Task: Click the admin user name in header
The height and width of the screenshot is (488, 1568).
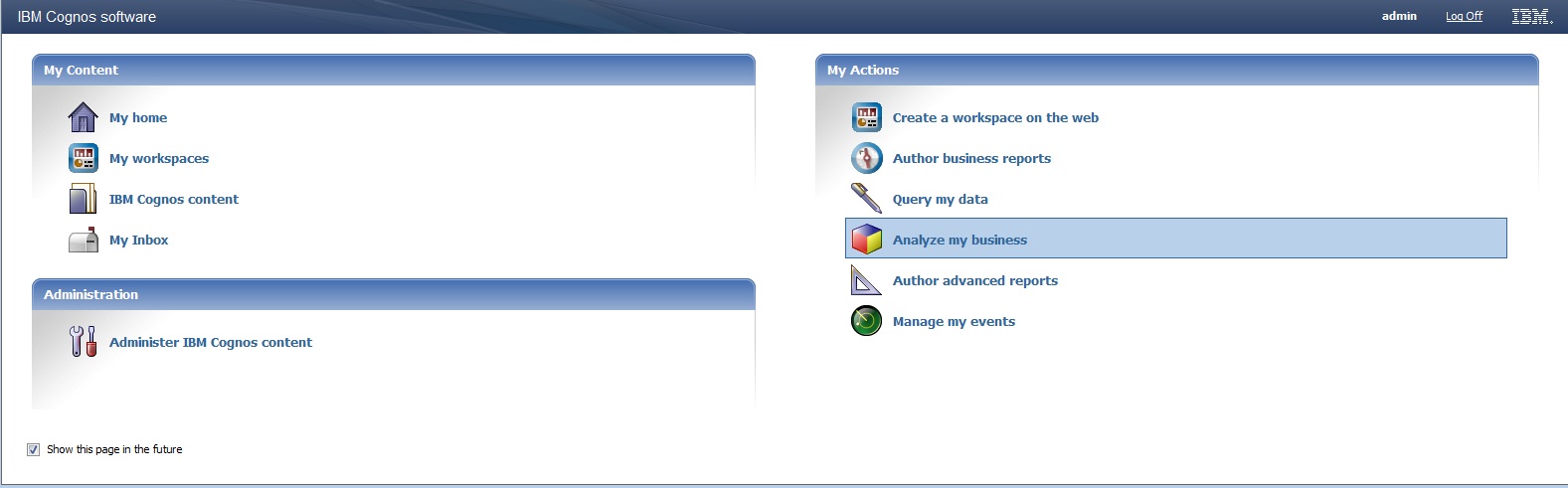Action: pos(1399,16)
